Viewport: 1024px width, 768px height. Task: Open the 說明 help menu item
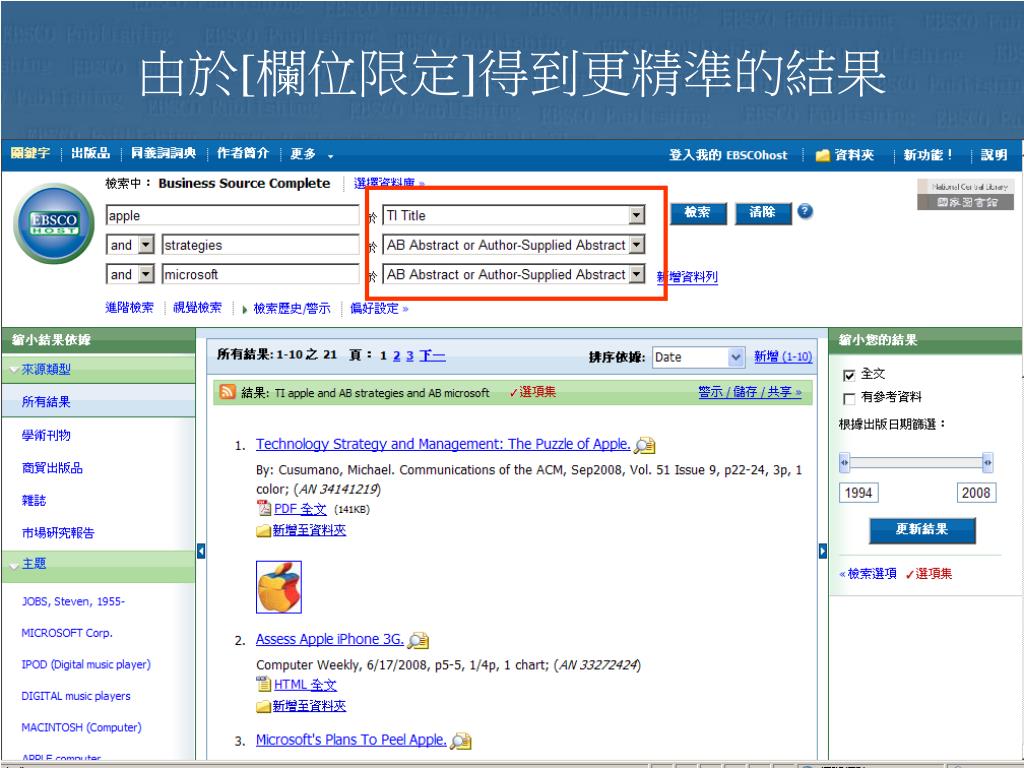(x=994, y=155)
